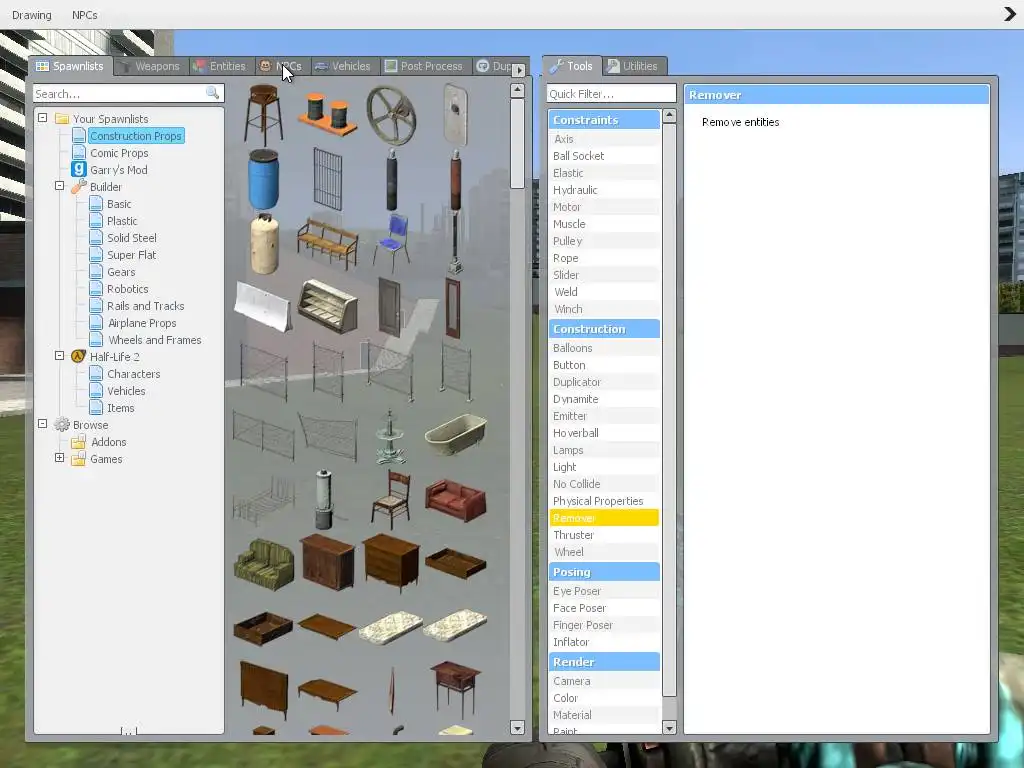Select the Thruster tool
This screenshot has height=768, width=1024.
click(604, 534)
